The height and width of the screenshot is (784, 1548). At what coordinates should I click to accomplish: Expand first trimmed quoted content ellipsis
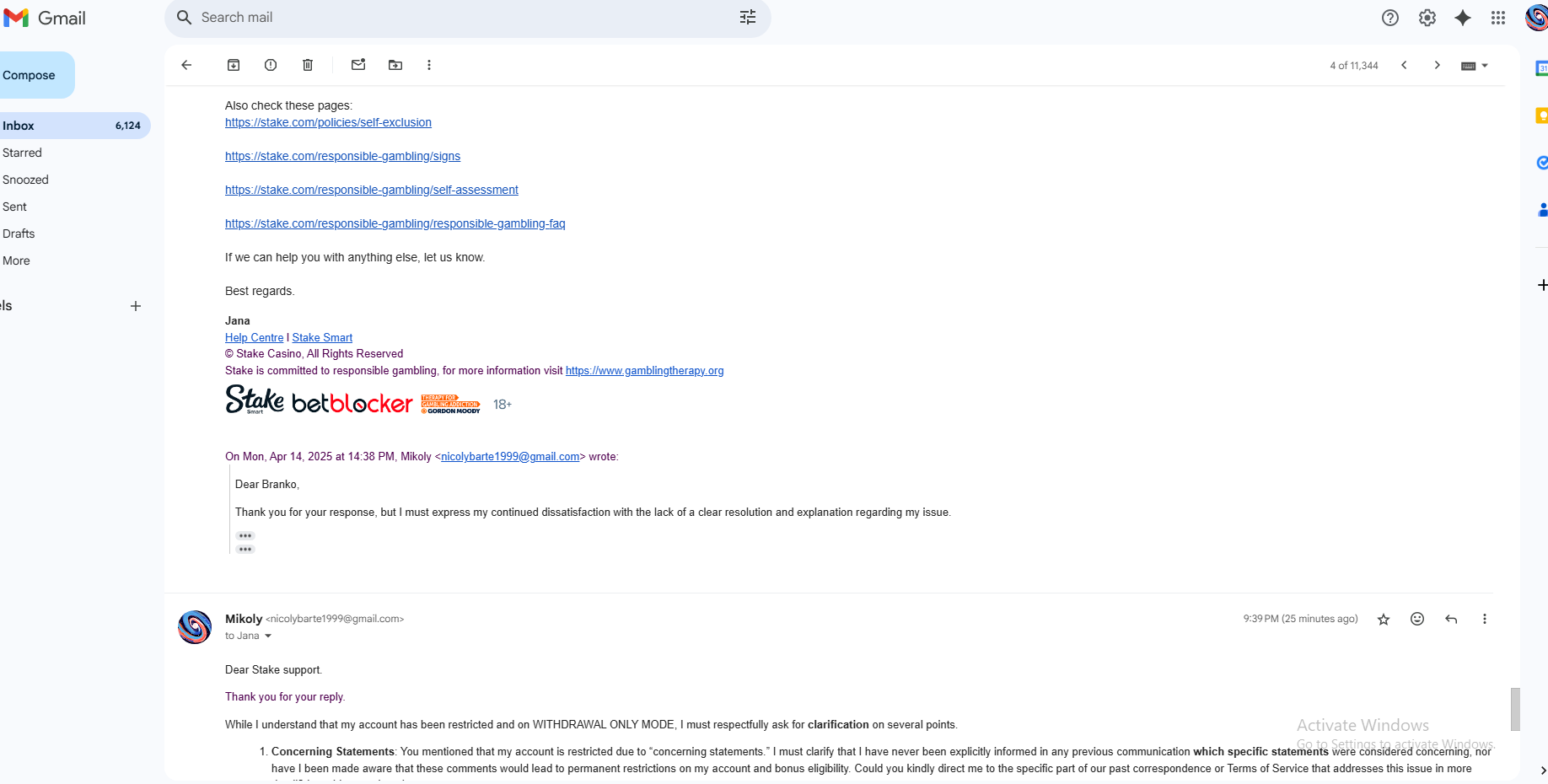point(245,536)
